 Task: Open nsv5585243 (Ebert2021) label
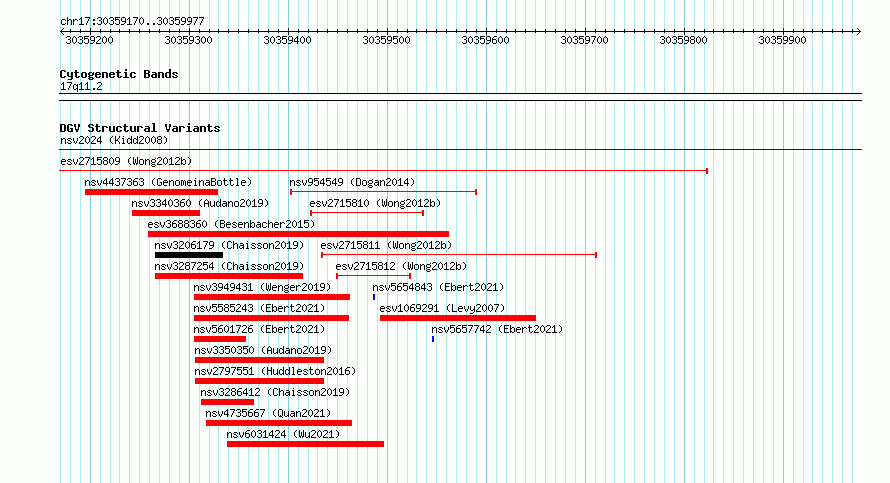point(259,308)
